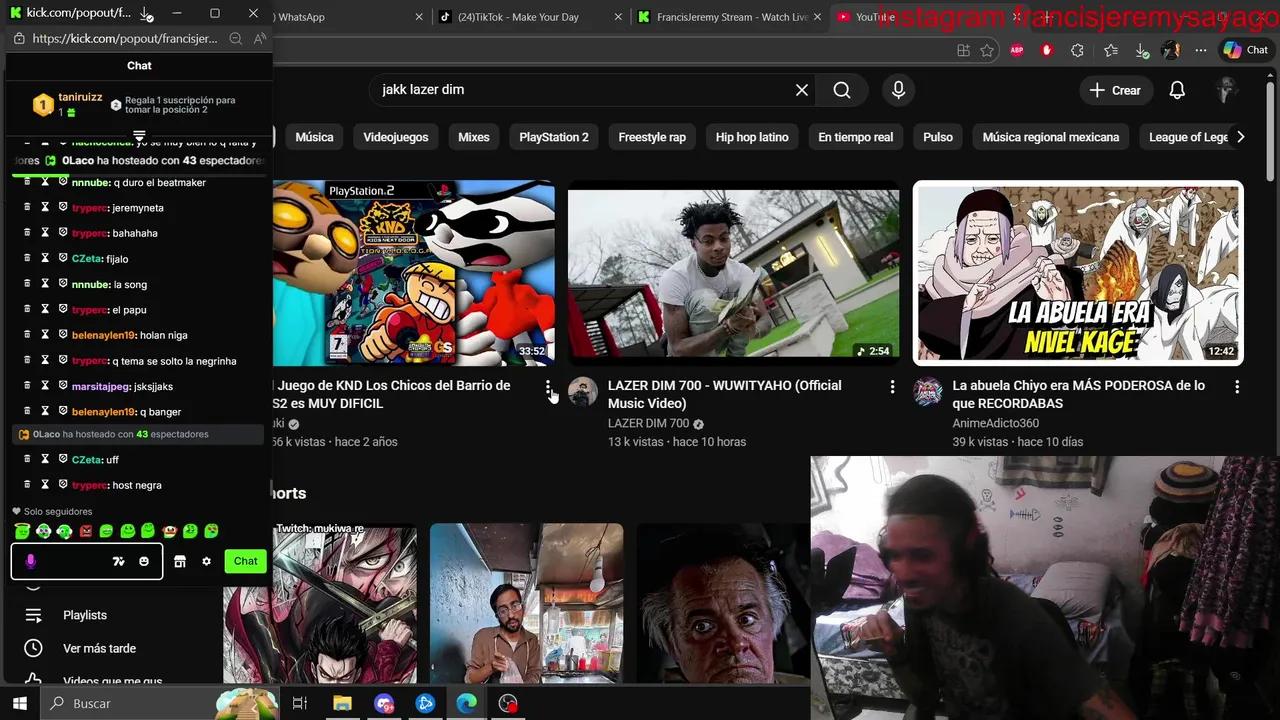Open Microsoft Edge from the taskbar

coord(467,704)
